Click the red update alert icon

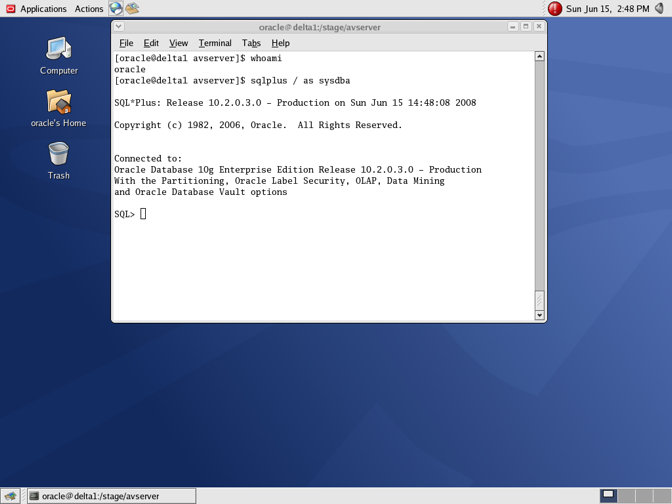[555, 8]
